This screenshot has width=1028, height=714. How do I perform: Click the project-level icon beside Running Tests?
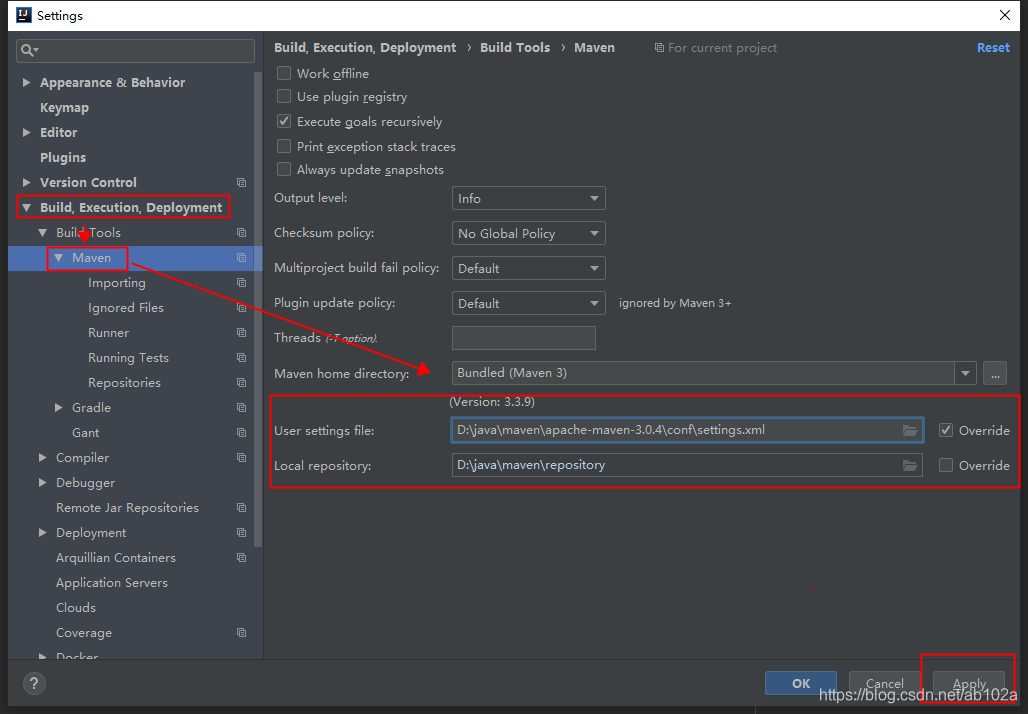(x=241, y=357)
